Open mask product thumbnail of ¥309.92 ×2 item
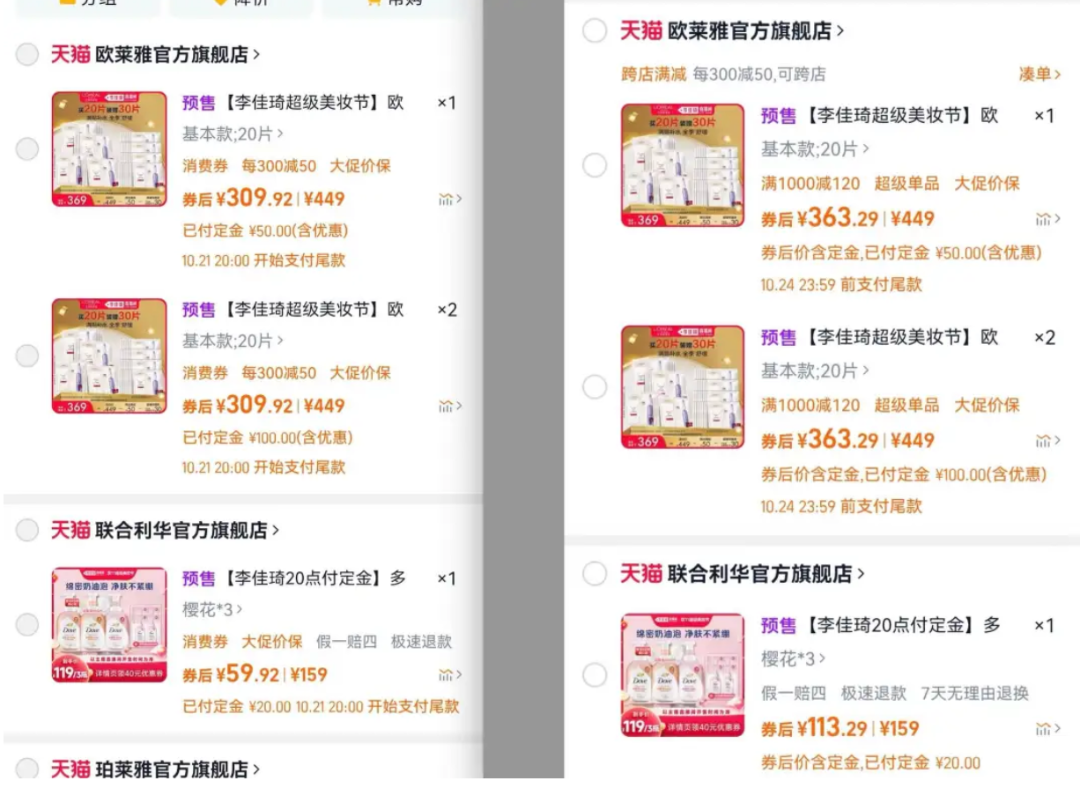 109,356
